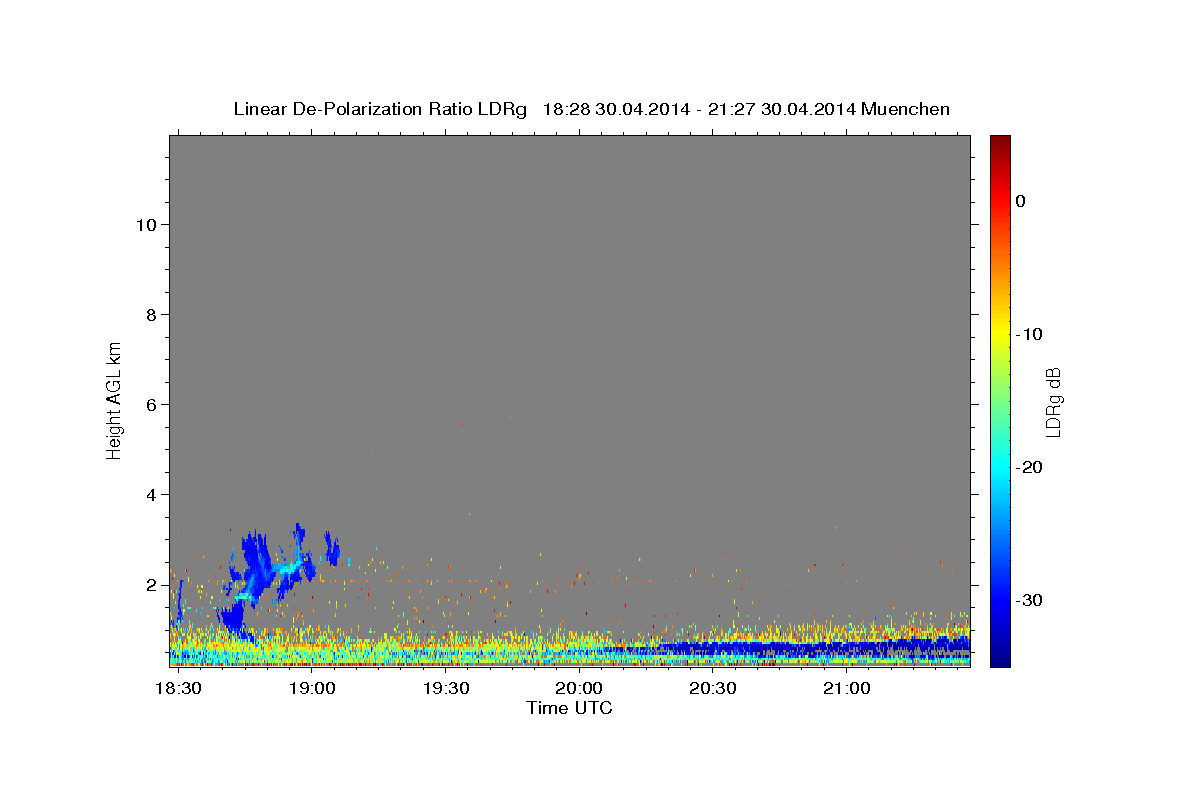Click the height tick label 6
This screenshot has height=800, width=1200.
[149, 405]
